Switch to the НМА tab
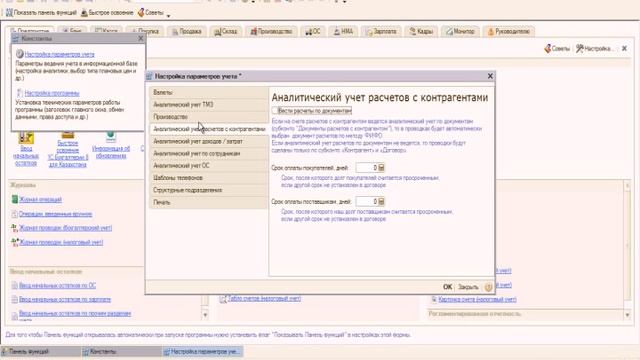 pos(343,31)
